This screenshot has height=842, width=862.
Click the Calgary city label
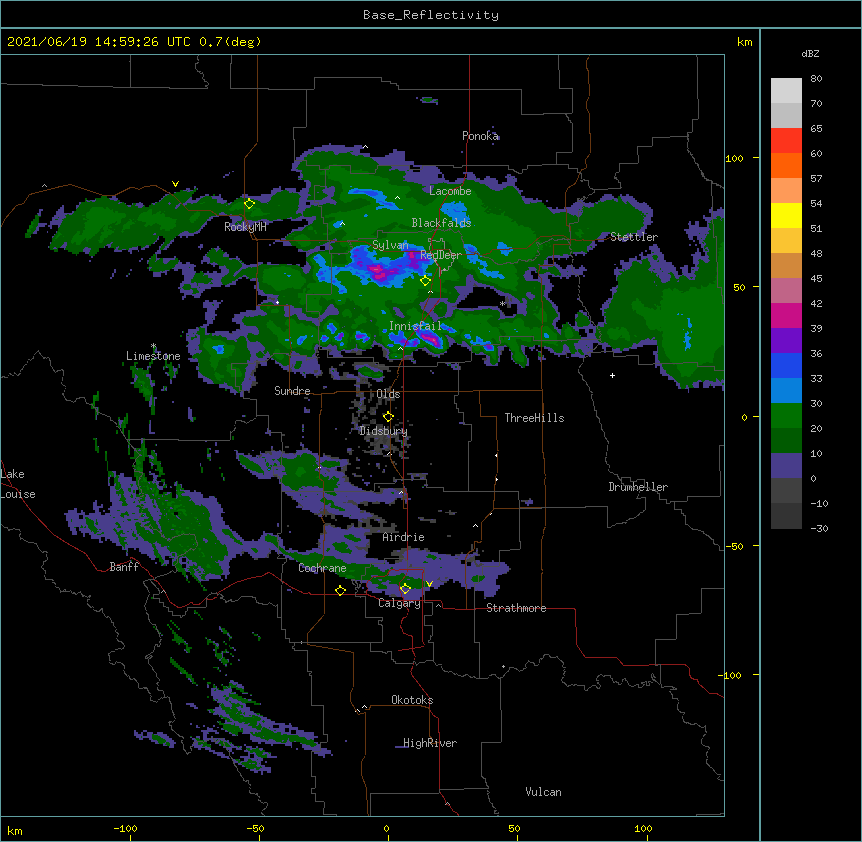click(x=399, y=603)
